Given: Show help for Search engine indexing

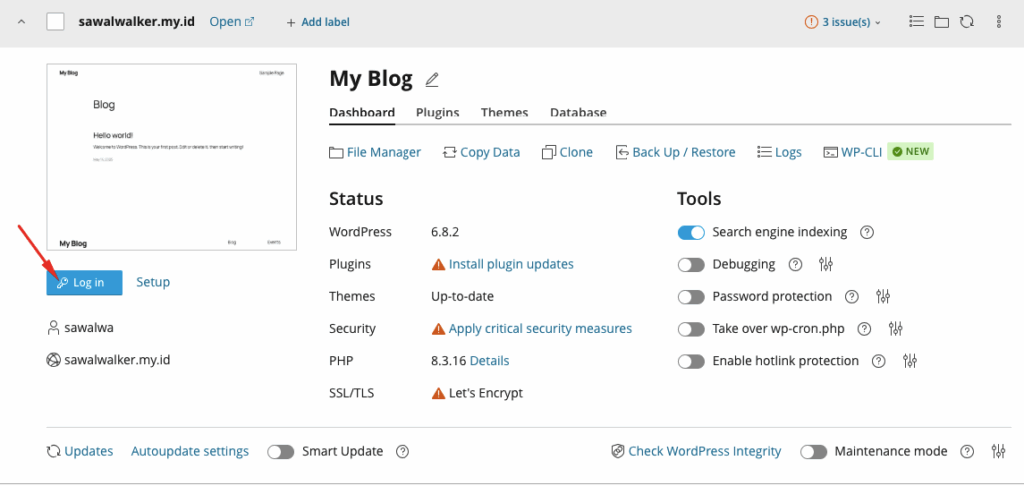Looking at the screenshot, I should point(867,232).
